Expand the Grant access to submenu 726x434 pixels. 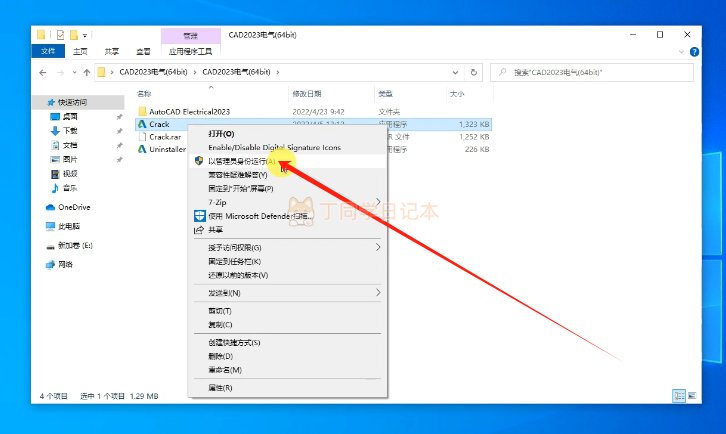[378, 247]
